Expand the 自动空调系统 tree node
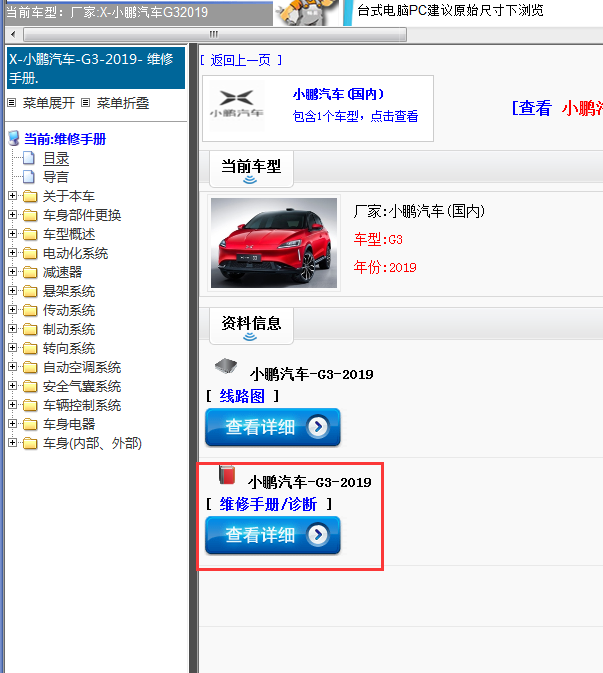The image size is (603, 673). (12, 367)
